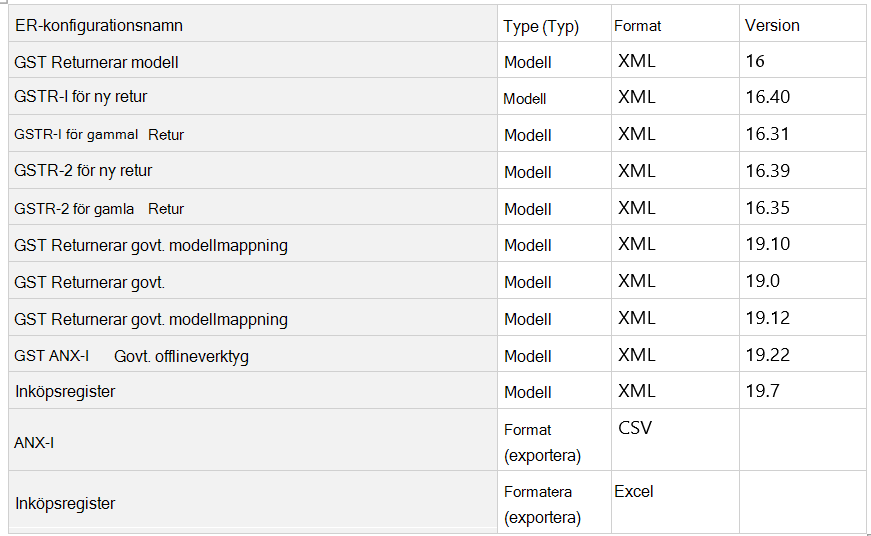Click the GST Returnerar govt. cell
The height and width of the screenshot is (536, 871).
point(253,281)
